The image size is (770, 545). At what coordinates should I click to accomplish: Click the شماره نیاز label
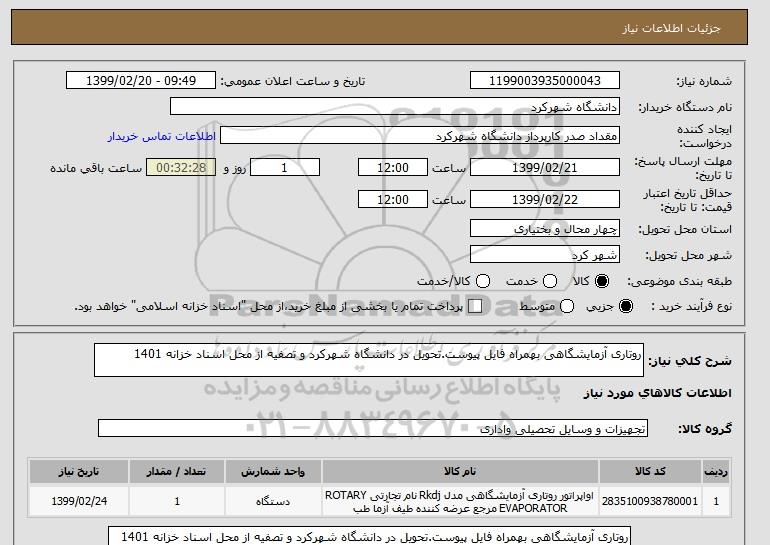(704, 81)
